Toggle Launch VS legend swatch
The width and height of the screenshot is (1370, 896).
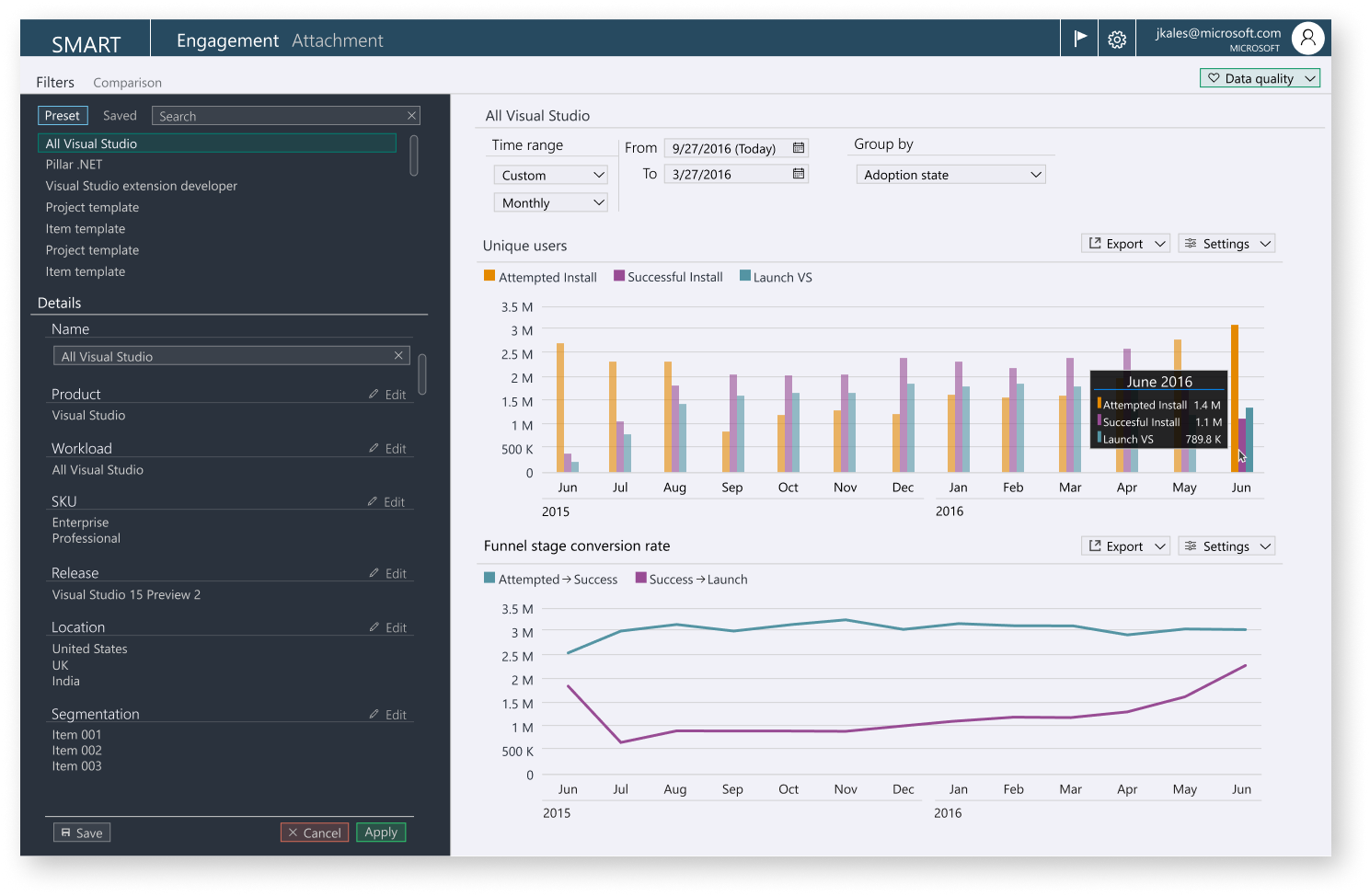click(745, 276)
